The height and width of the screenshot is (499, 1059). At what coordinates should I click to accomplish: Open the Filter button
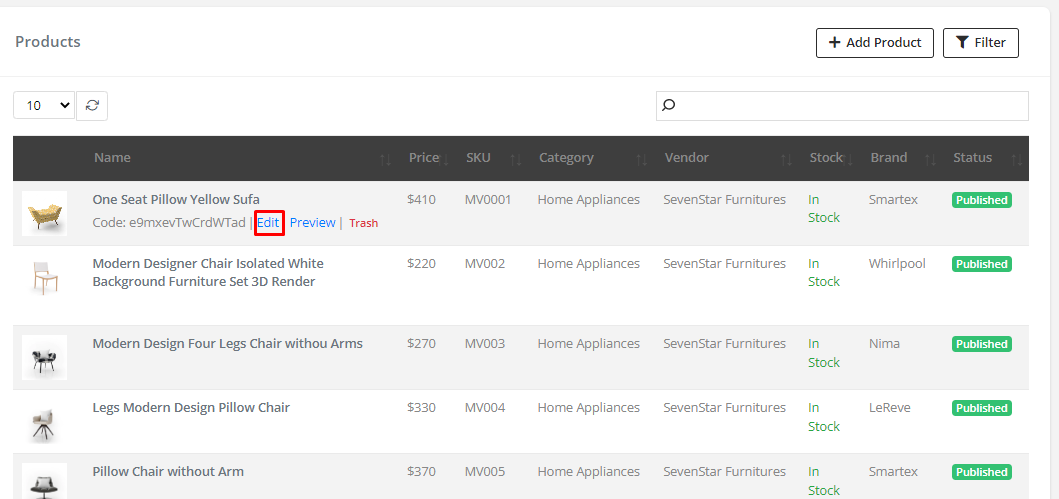click(980, 43)
